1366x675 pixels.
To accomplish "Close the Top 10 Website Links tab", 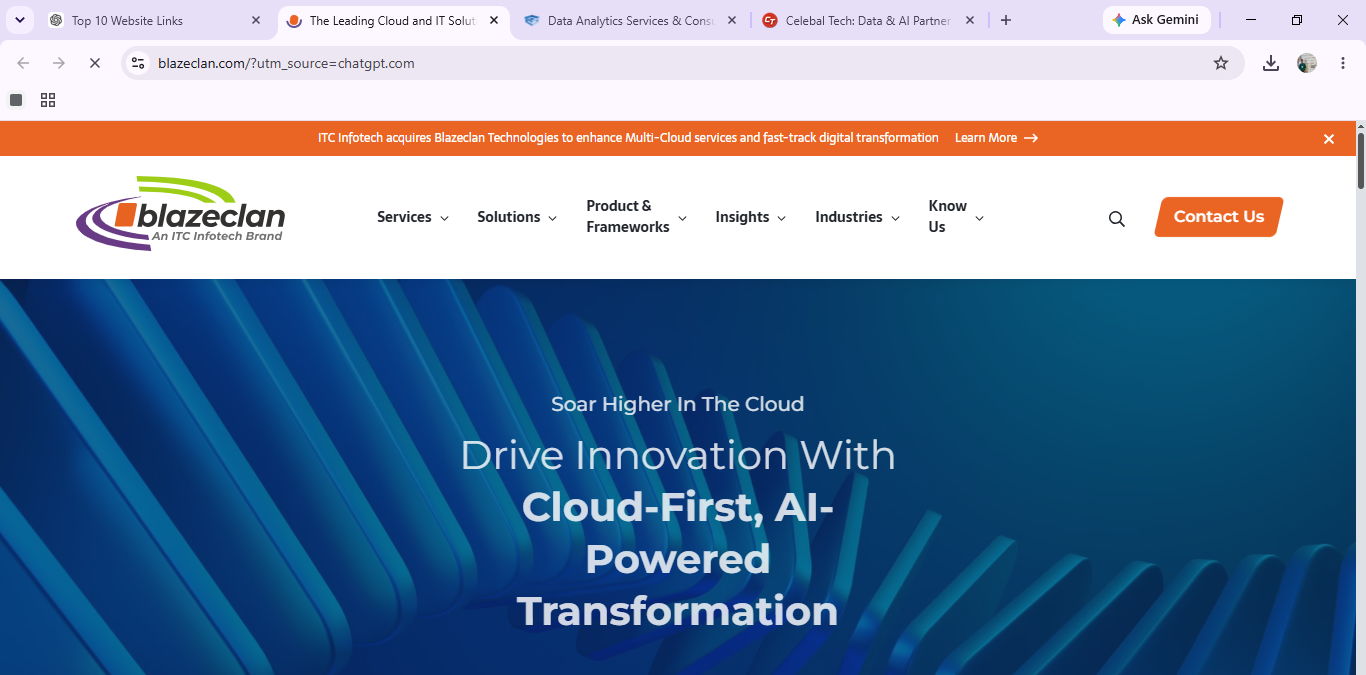I will tap(256, 20).
